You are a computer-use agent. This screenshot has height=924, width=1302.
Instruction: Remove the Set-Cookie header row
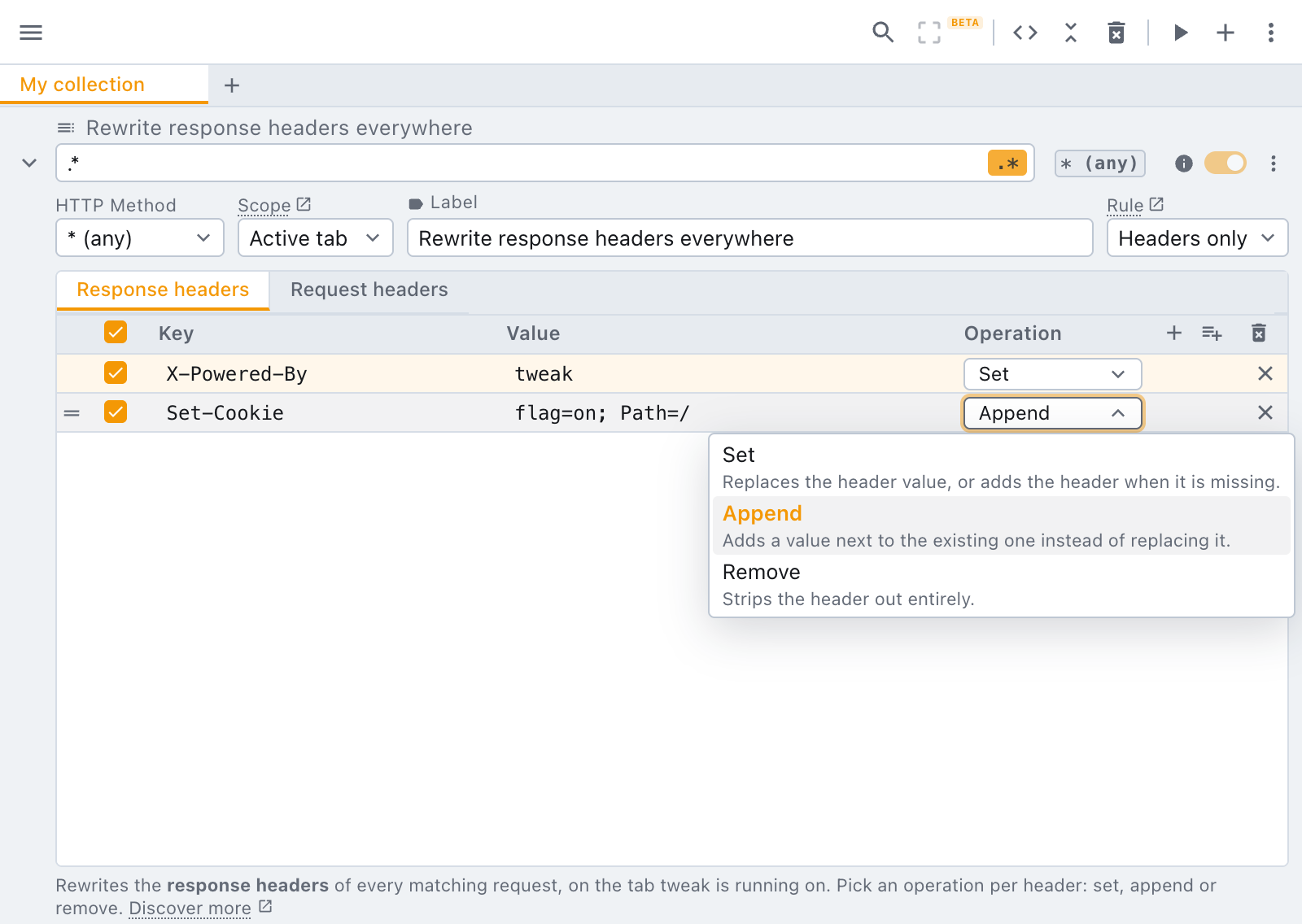pyautogui.click(x=1265, y=412)
